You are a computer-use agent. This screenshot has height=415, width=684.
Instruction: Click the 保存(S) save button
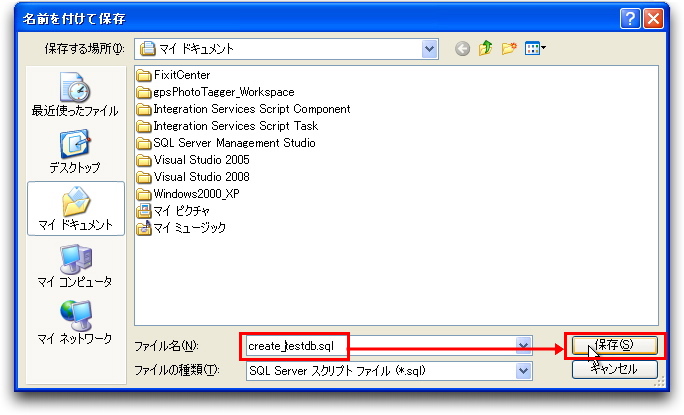click(614, 345)
